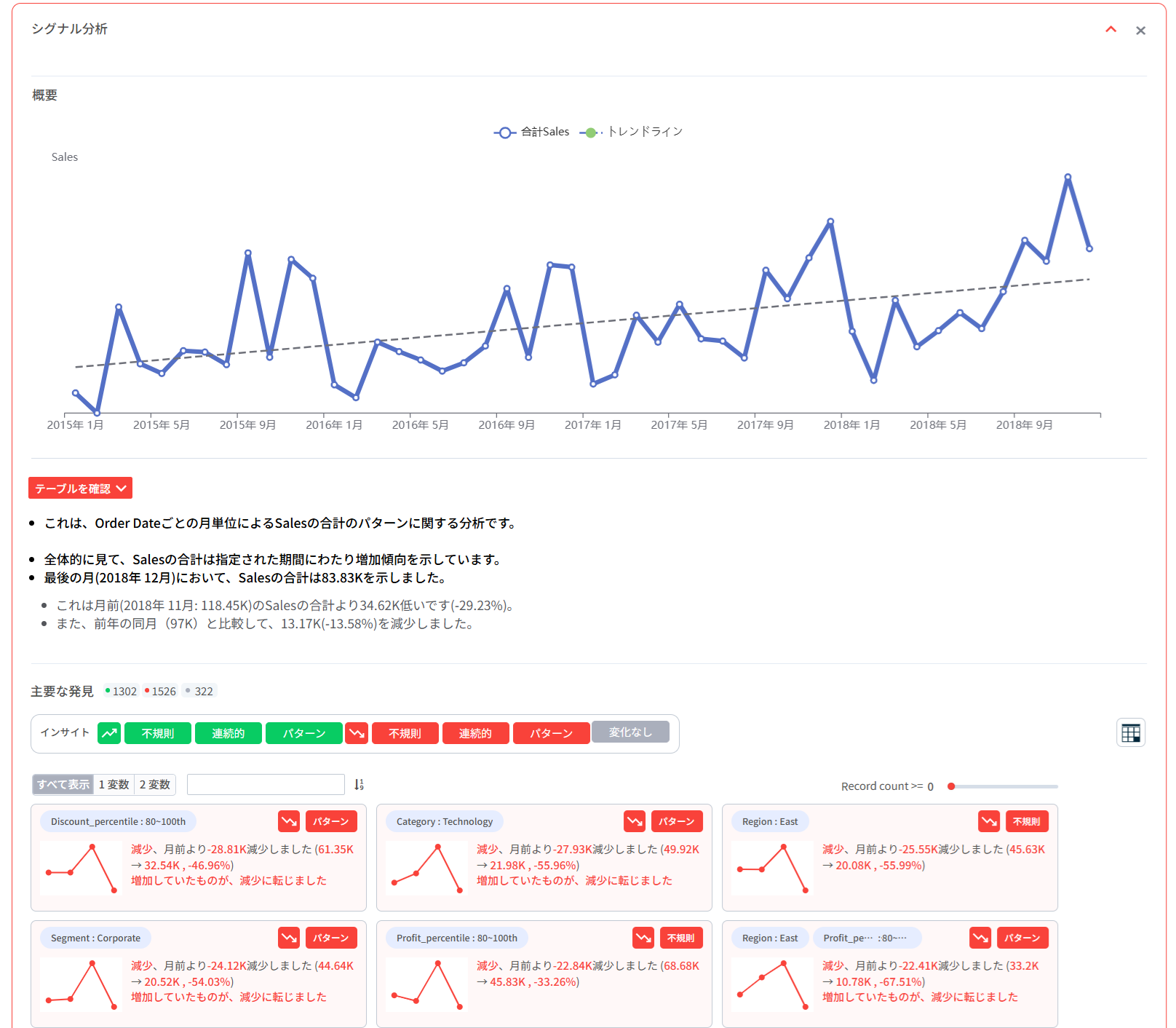Click the 2015年 1月 axis label
1176x1028 pixels.
75,424
